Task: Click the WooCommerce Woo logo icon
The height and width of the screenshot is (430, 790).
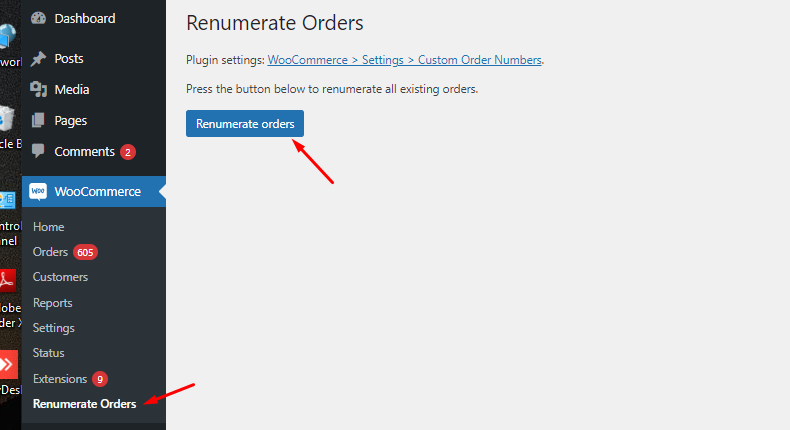Action: [38, 192]
